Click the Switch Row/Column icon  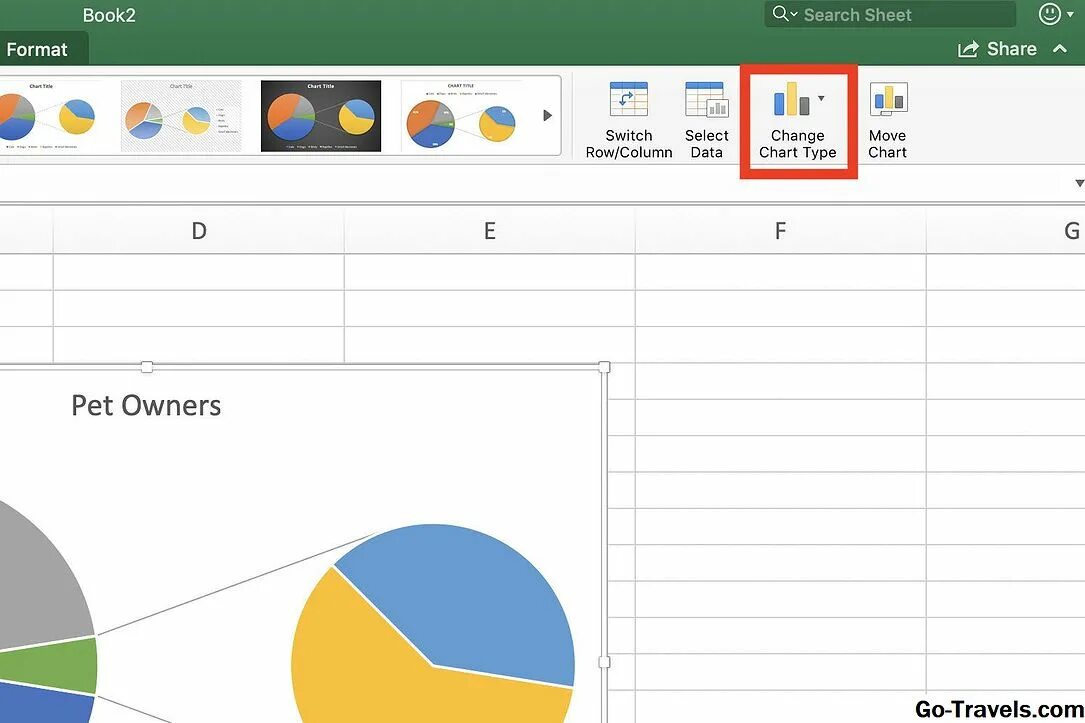click(x=628, y=100)
